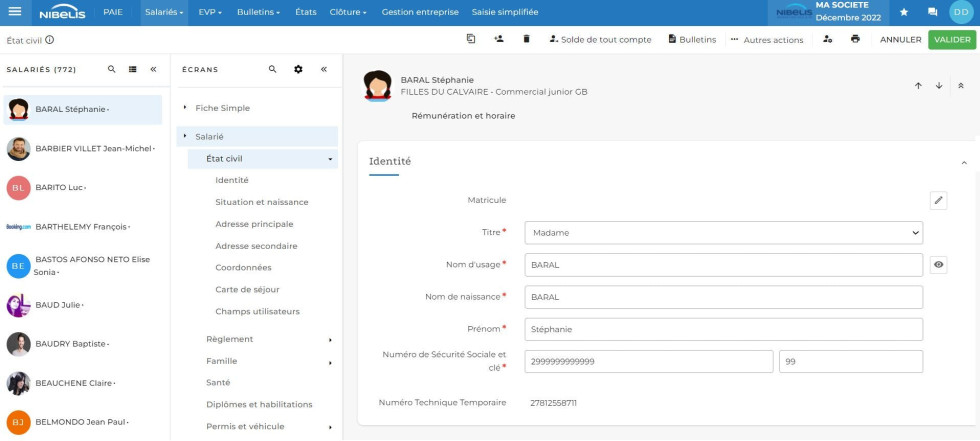The image size is (980, 441).
Task: Toggle eye icon beside Nom d'usage
Action: click(938, 265)
